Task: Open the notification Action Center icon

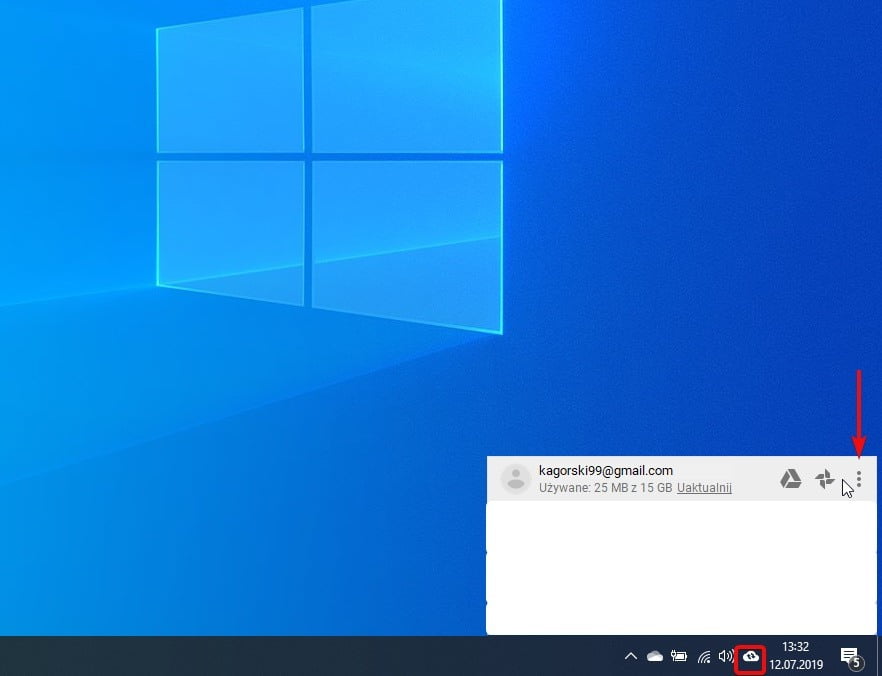Action: (850, 656)
